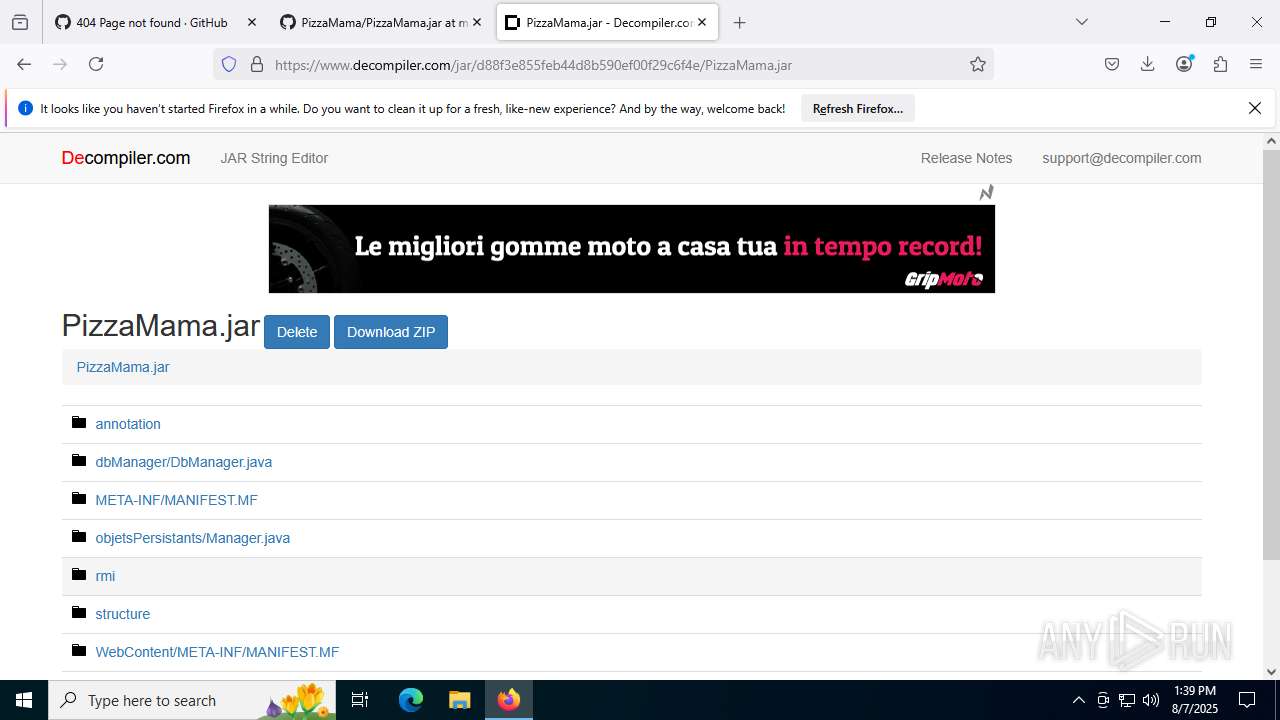1280x720 pixels.
Task: Go forward one page
Action: 60,64
